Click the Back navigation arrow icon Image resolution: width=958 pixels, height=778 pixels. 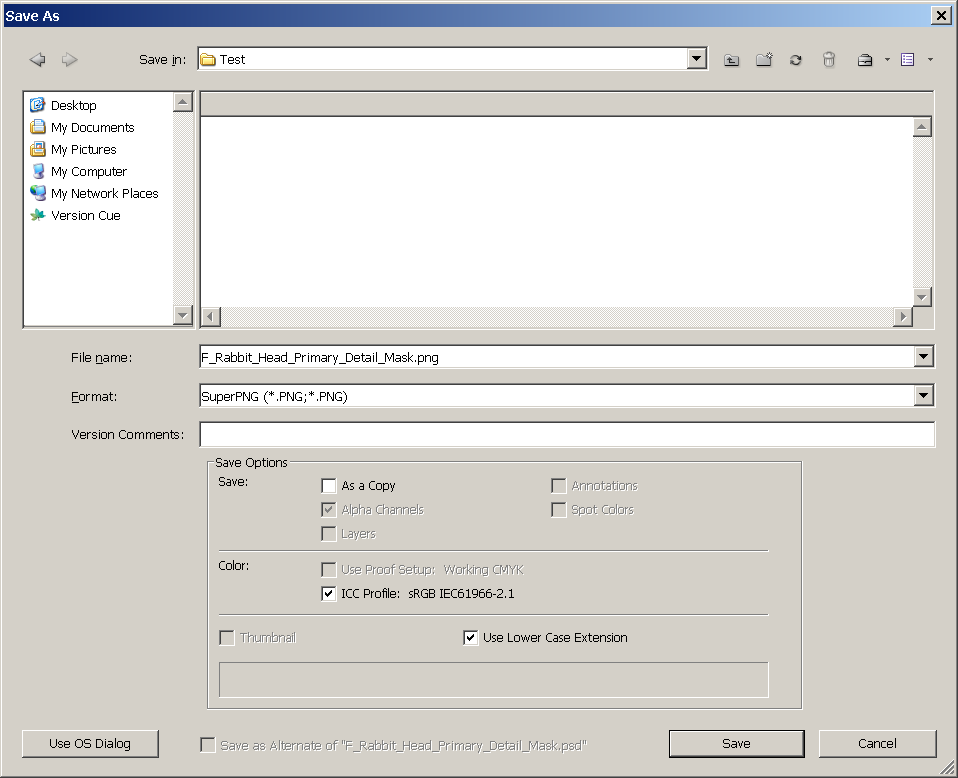tap(38, 60)
